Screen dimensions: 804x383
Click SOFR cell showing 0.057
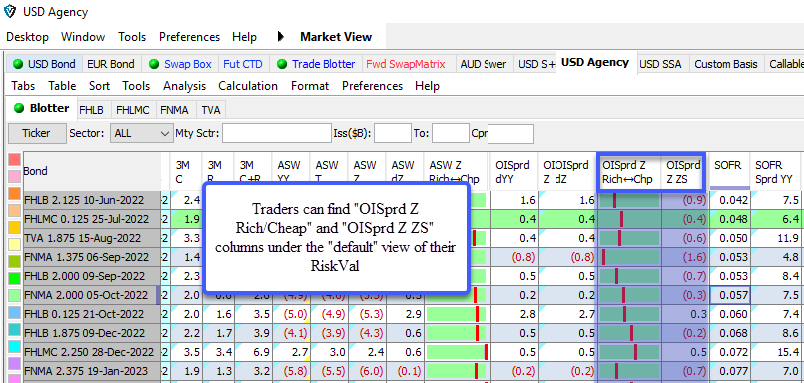pyautogui.click(x=730, y=295)
